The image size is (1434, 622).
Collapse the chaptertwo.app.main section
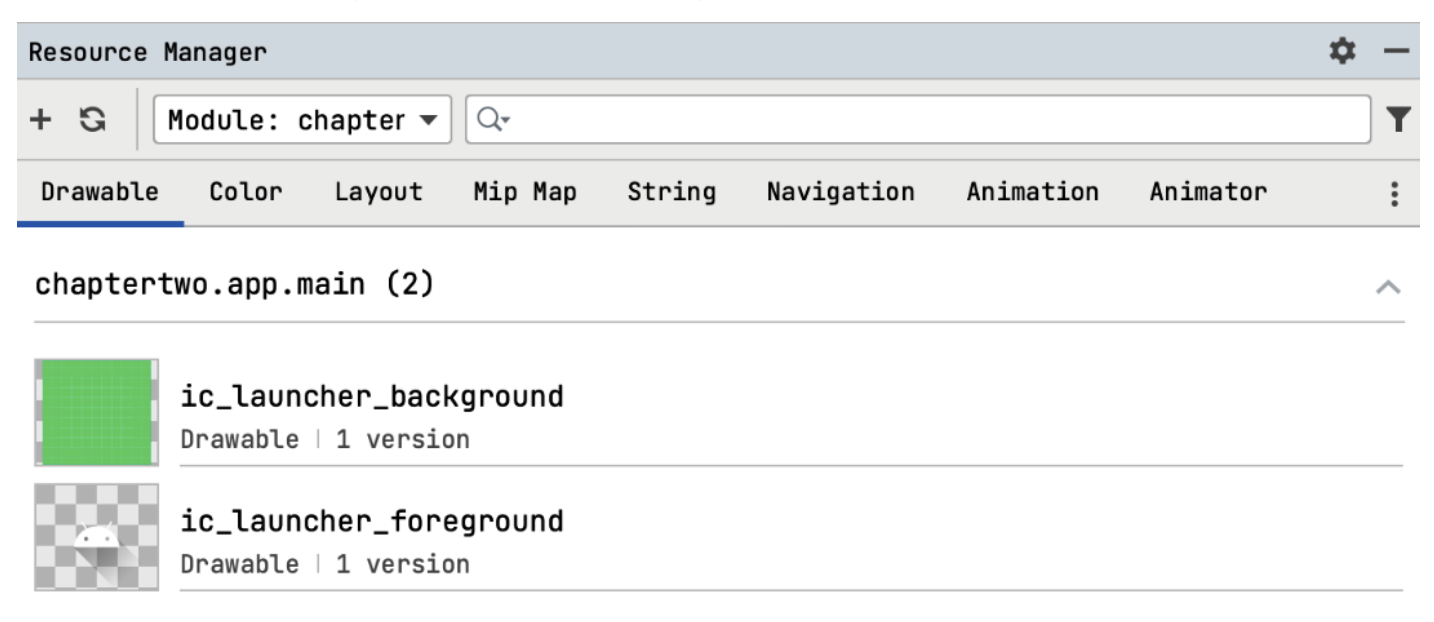click(1388, 287)
